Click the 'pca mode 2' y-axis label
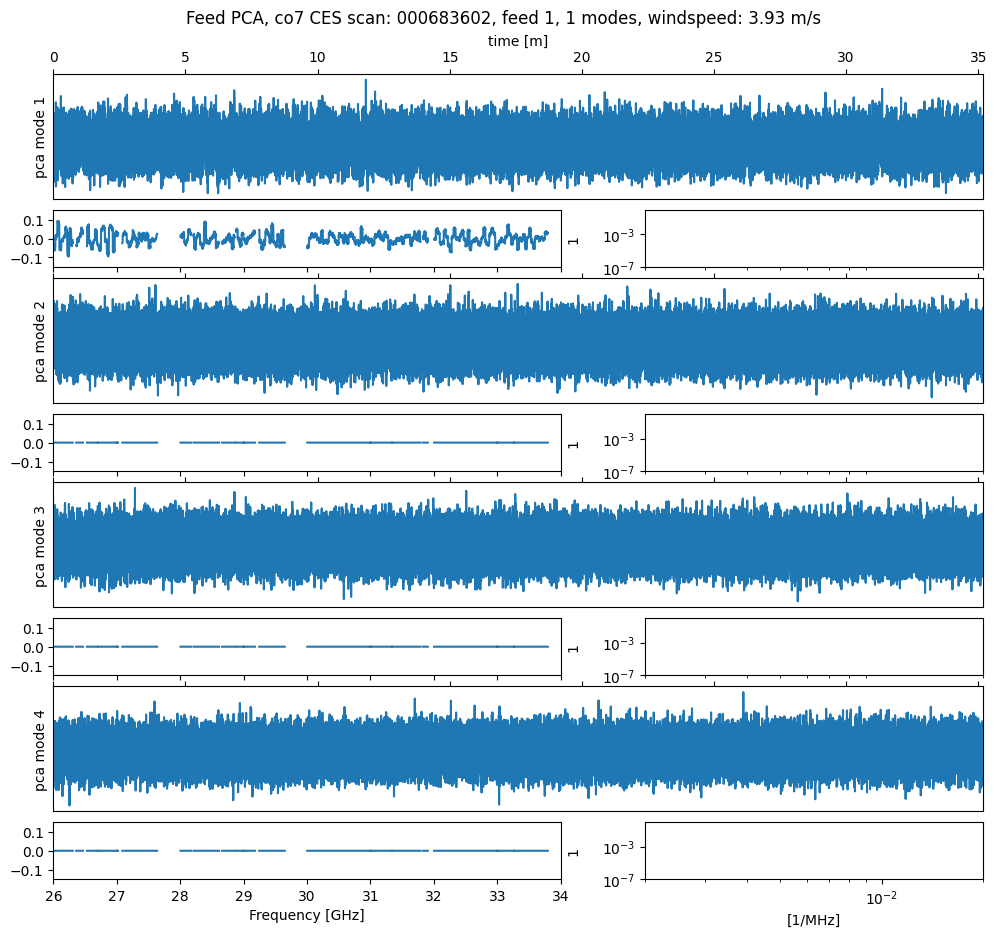 point(40,341)
